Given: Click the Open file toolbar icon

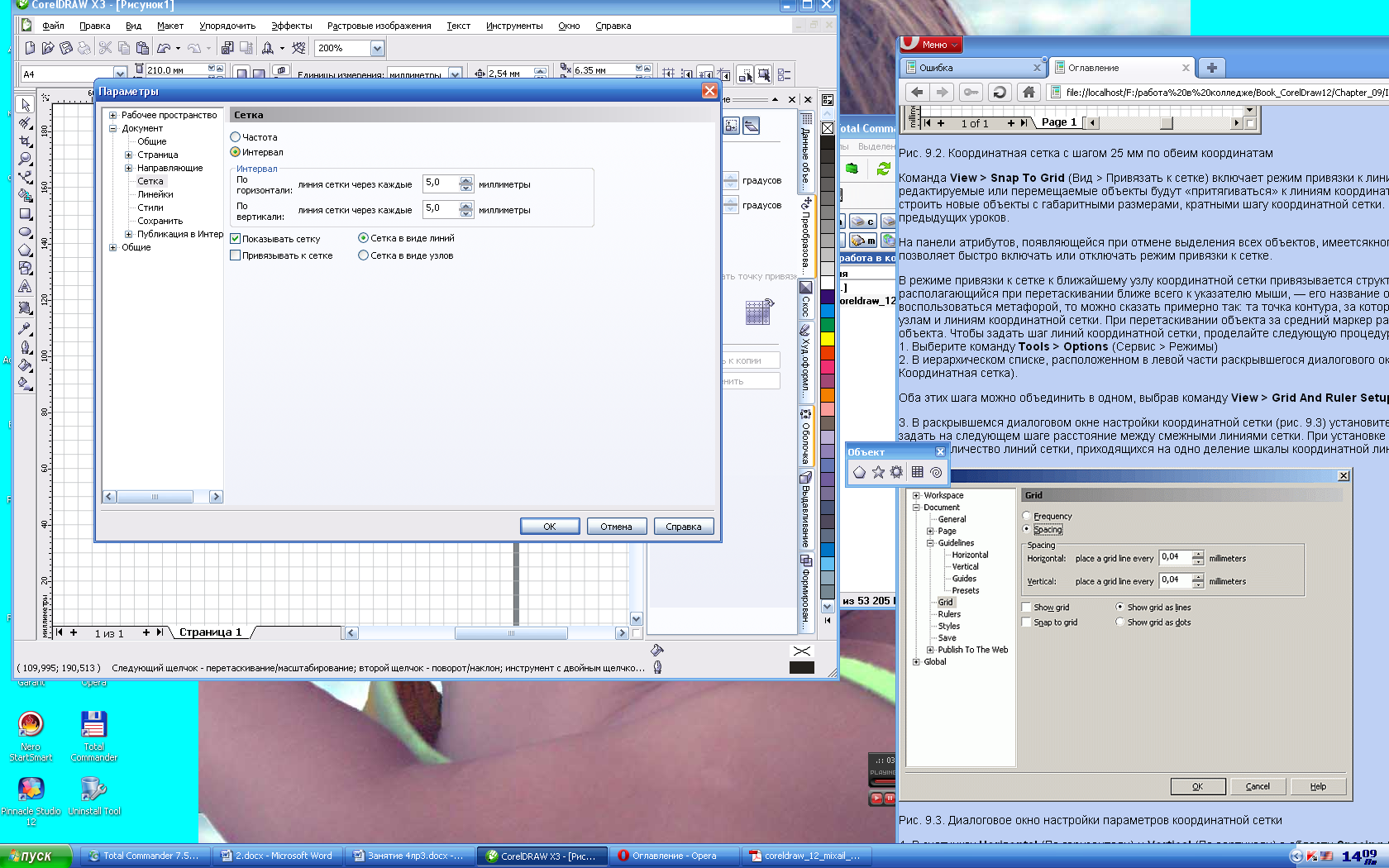Looking at the screenshot, I should tap(48, 48).
